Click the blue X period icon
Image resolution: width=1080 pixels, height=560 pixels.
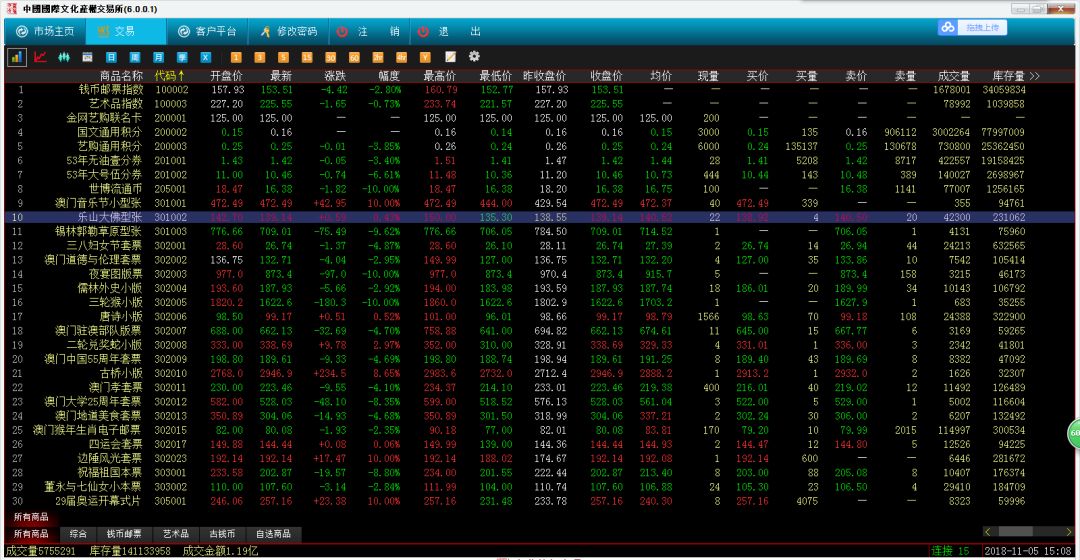(205, 57)
